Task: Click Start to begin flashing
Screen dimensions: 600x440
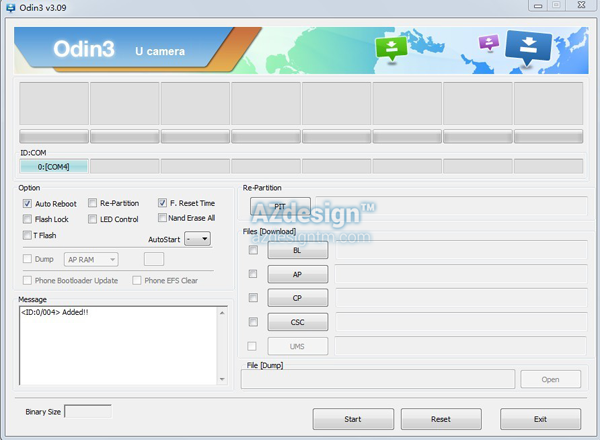Action: point(353,419)
